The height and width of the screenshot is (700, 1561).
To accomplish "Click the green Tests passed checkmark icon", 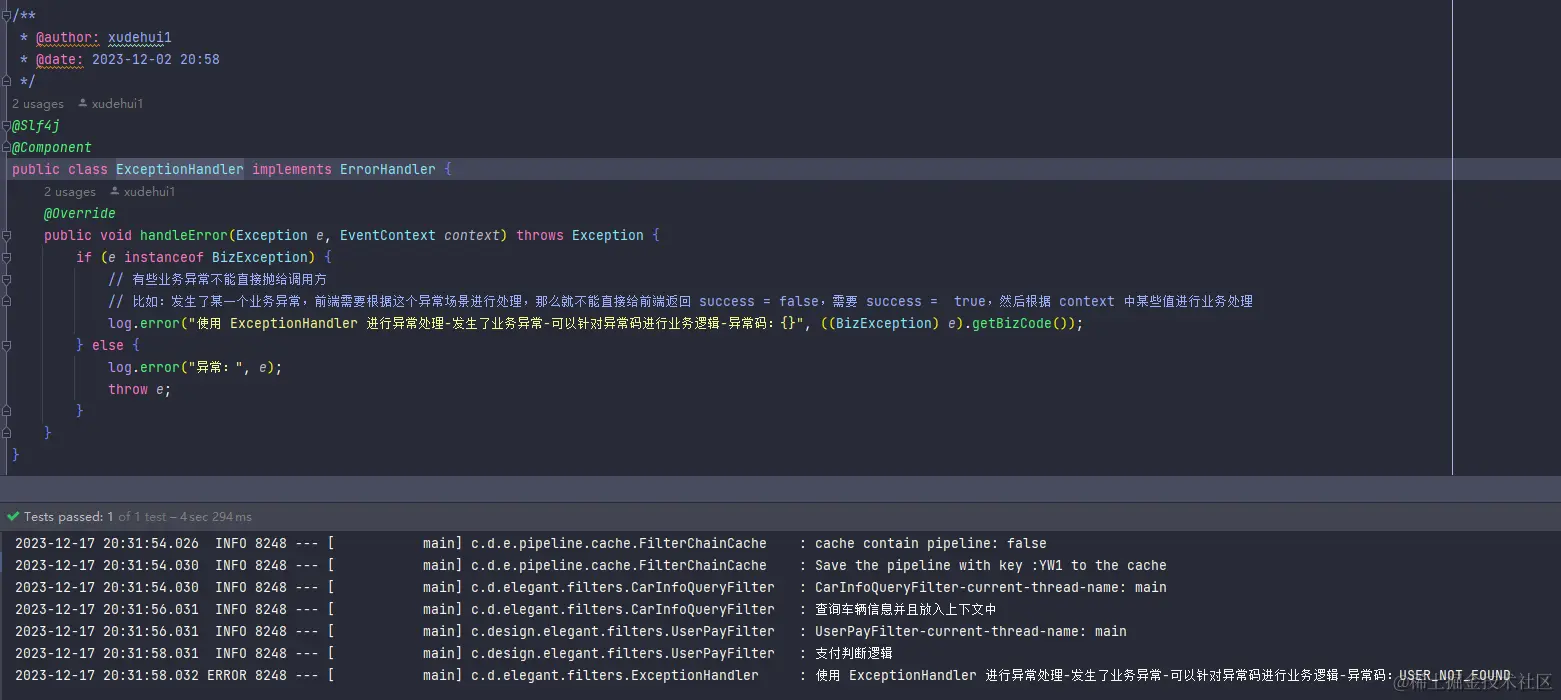I will 12,517.
